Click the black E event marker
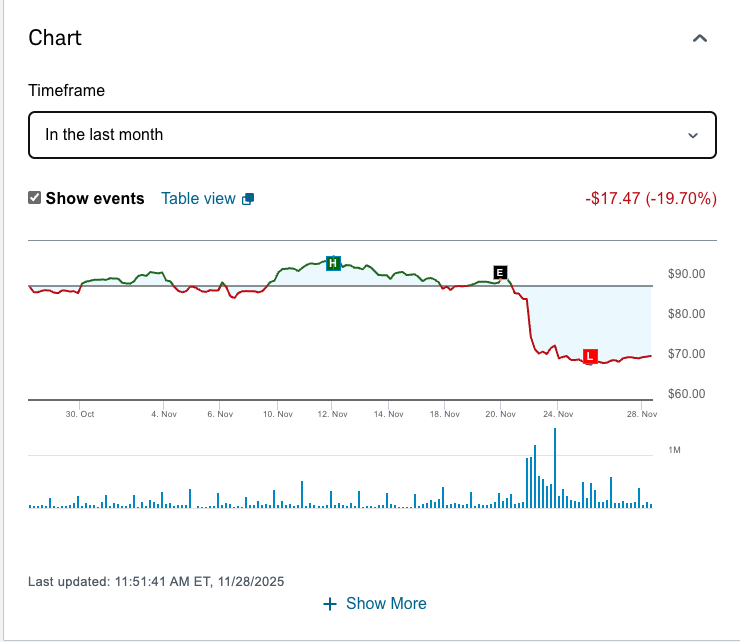The width and height of the screenshot is (740, 642). coord(500,272)
